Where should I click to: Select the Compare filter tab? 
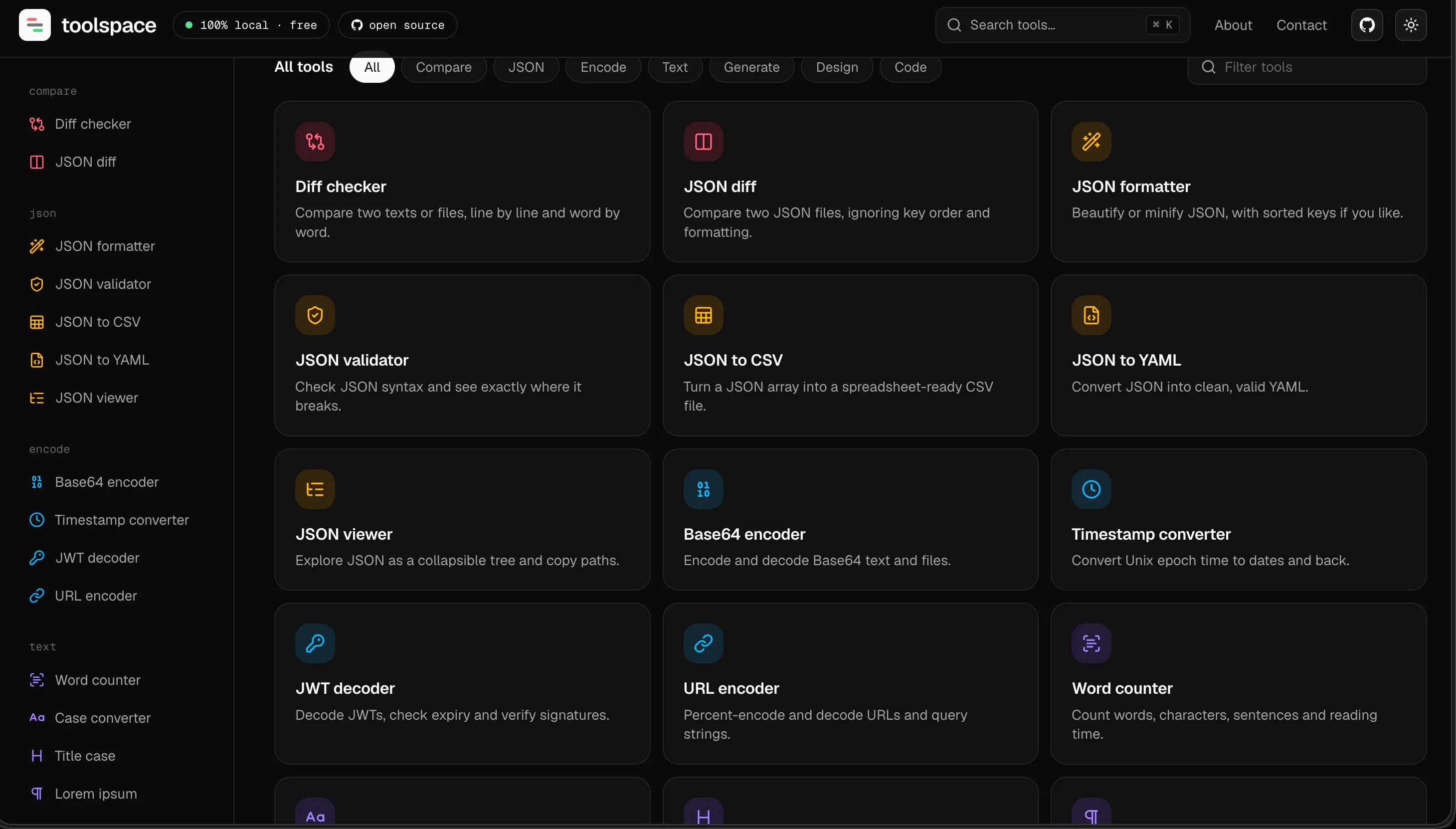coord(443,67)
